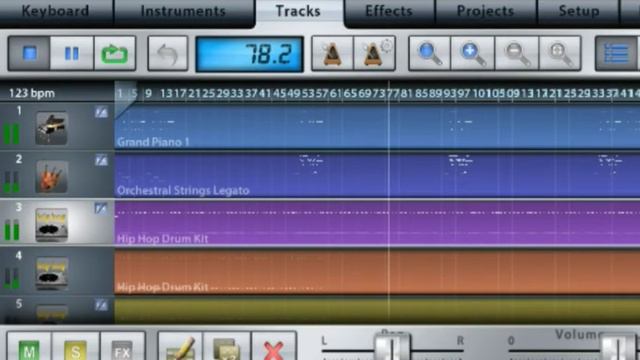Toggle the metronome
This screenshot has width=640, height=360.
point(332,53)
